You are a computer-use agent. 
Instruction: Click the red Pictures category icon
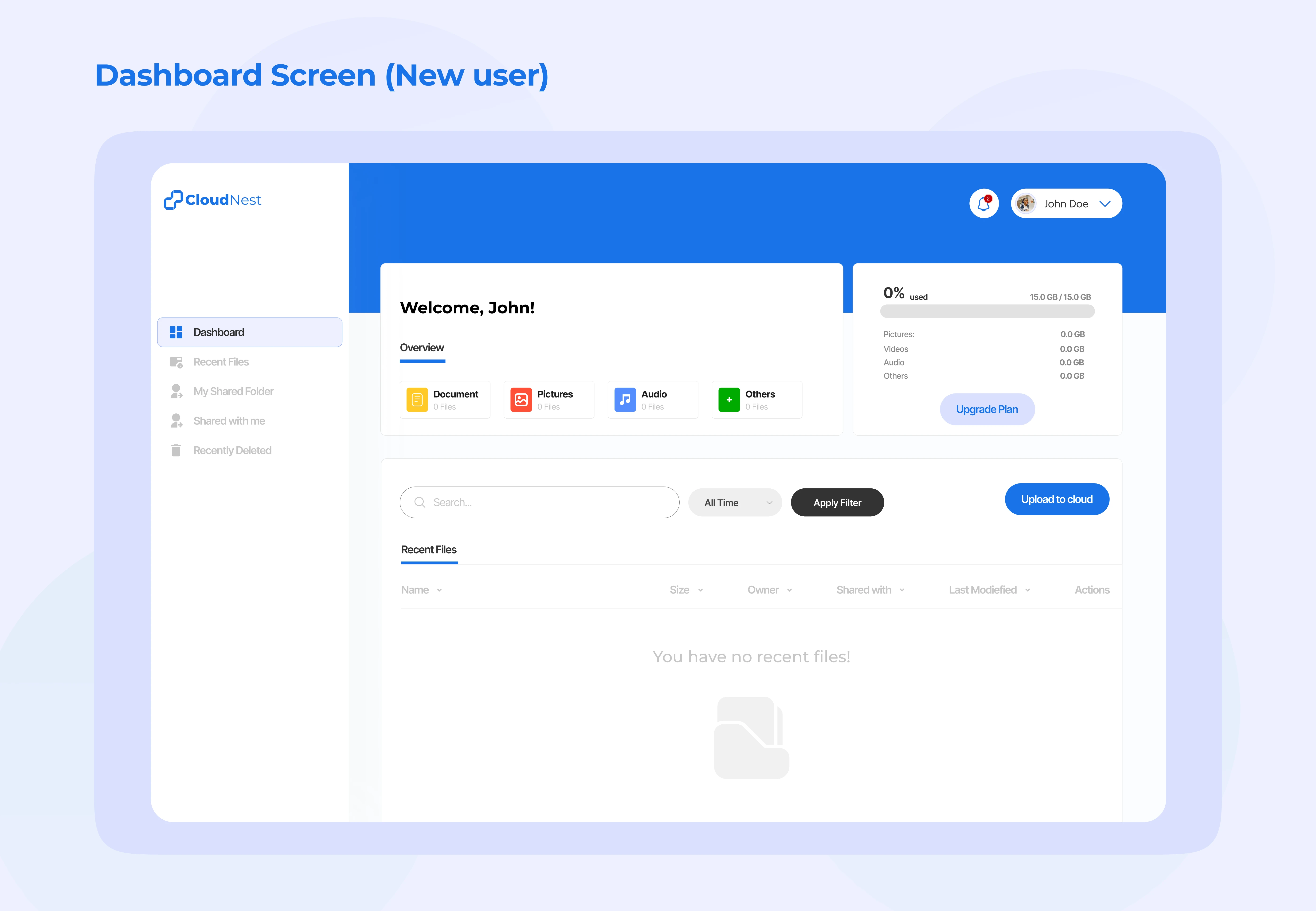[x=521, y=400]
